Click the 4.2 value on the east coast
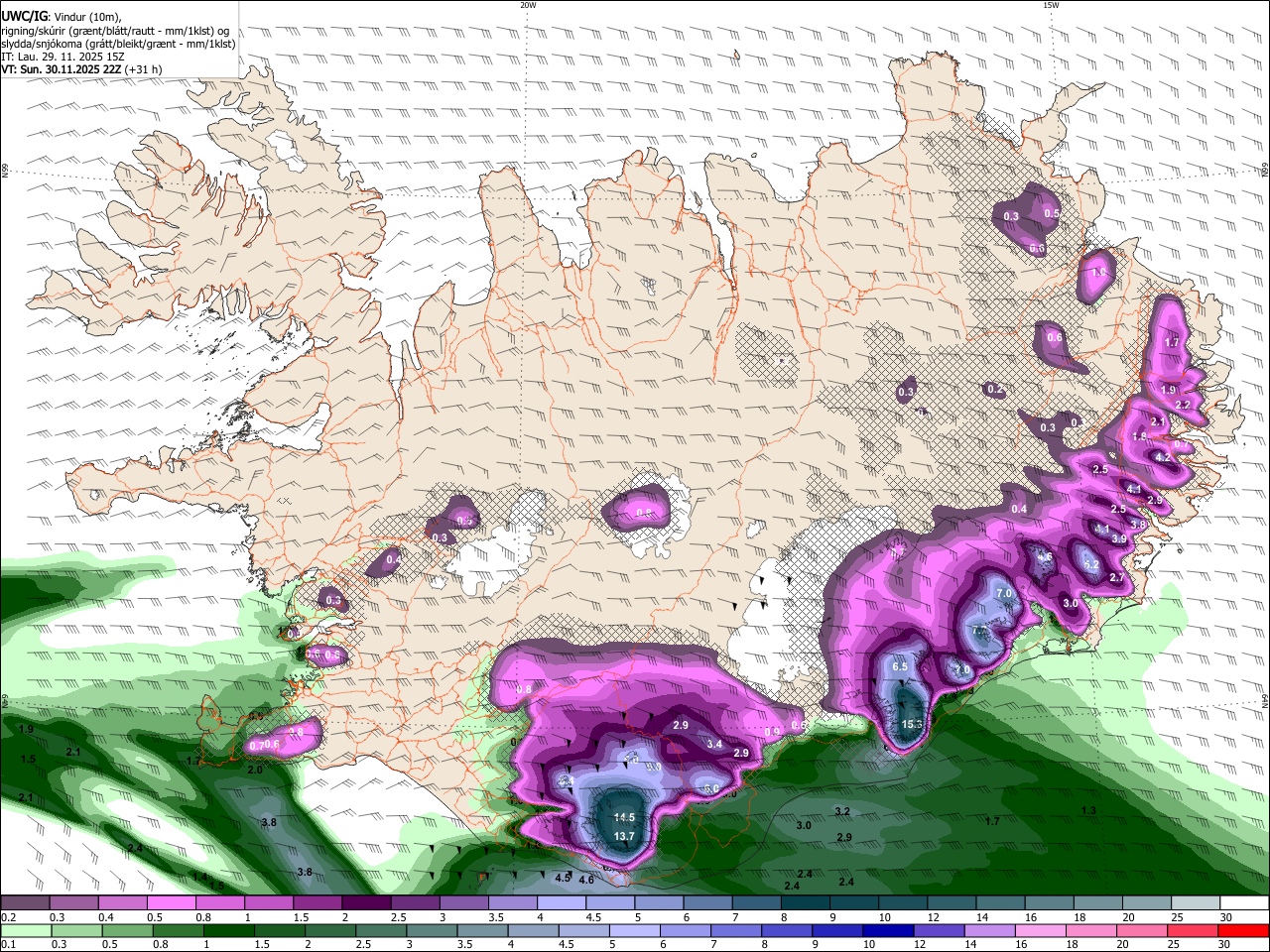 [1164, 457]
